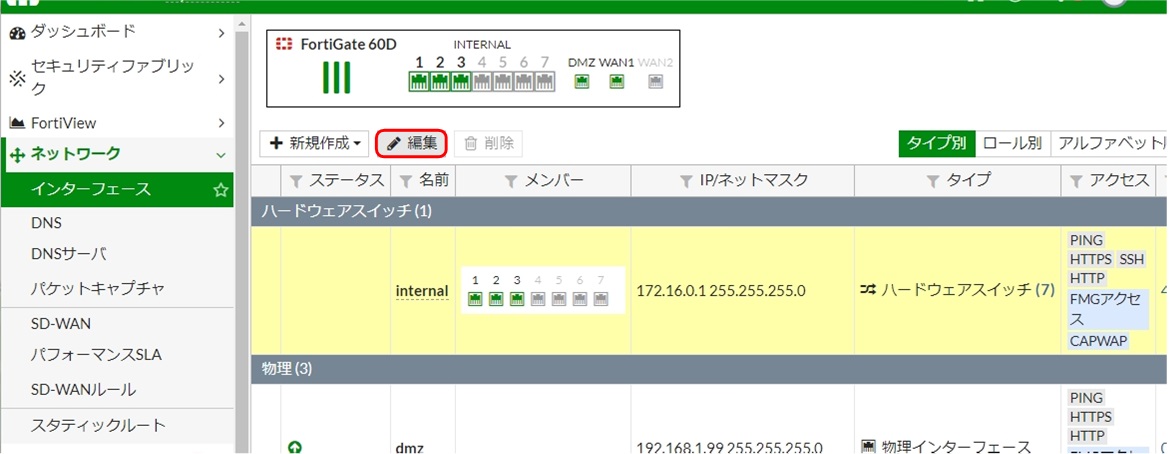The height and width of the screenshot is (454, 1169).
Task: Switch view to ロール別
Action: coord(1012,143)
